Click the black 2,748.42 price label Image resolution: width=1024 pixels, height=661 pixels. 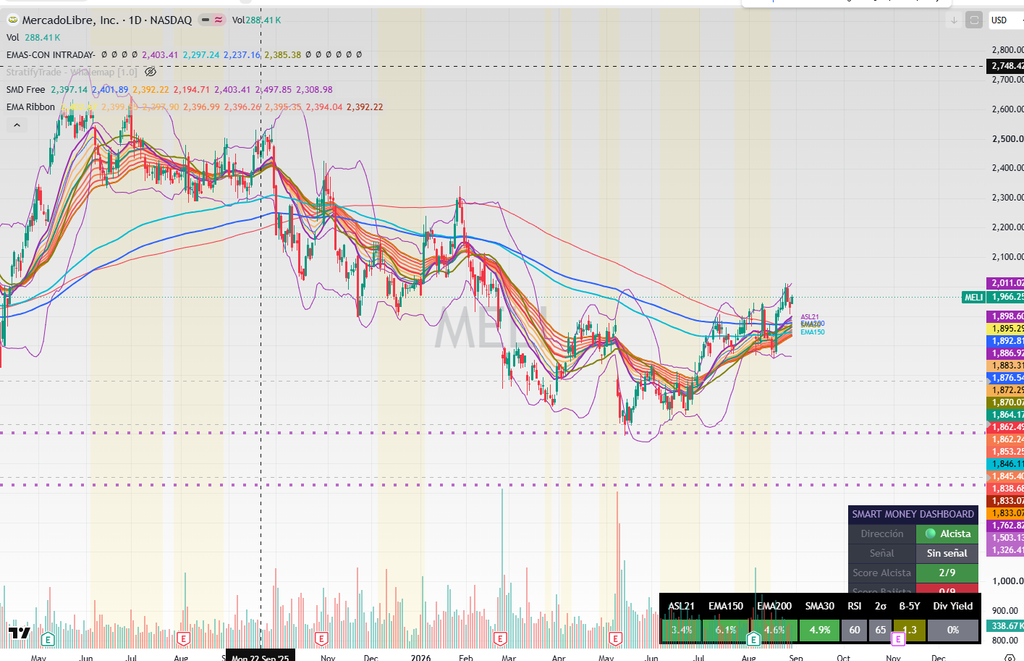point(1005,66)
